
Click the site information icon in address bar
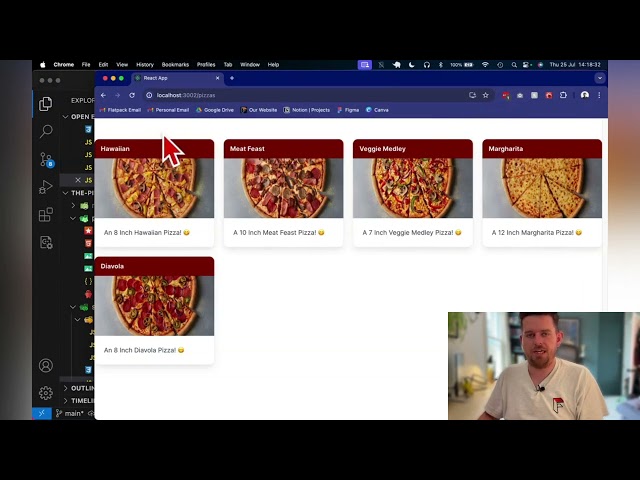coord(149,95)
